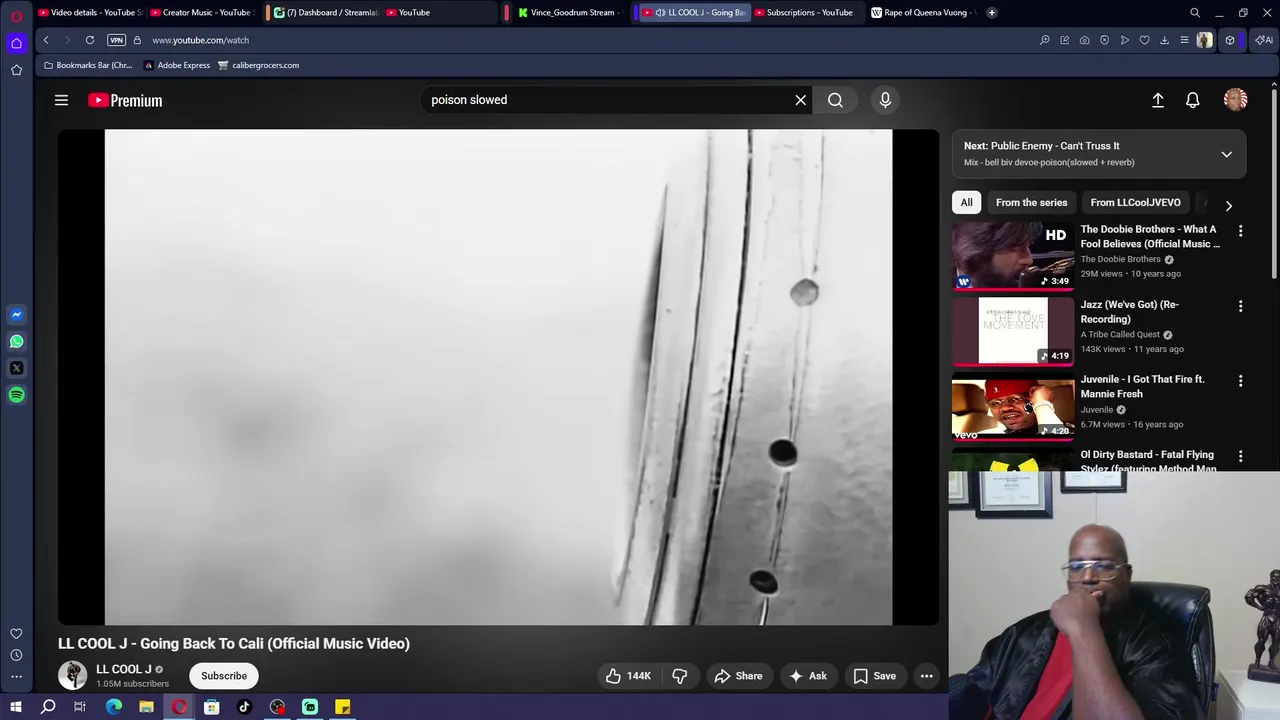
Task: Toggle the Opera VPN badge
Action: [116, 40]
